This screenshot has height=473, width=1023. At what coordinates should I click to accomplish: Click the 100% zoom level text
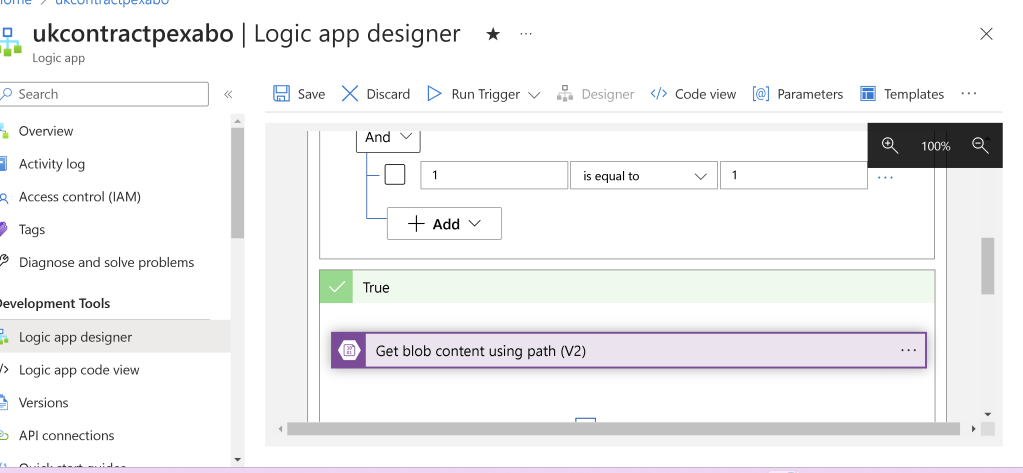(x=936, y=146)
